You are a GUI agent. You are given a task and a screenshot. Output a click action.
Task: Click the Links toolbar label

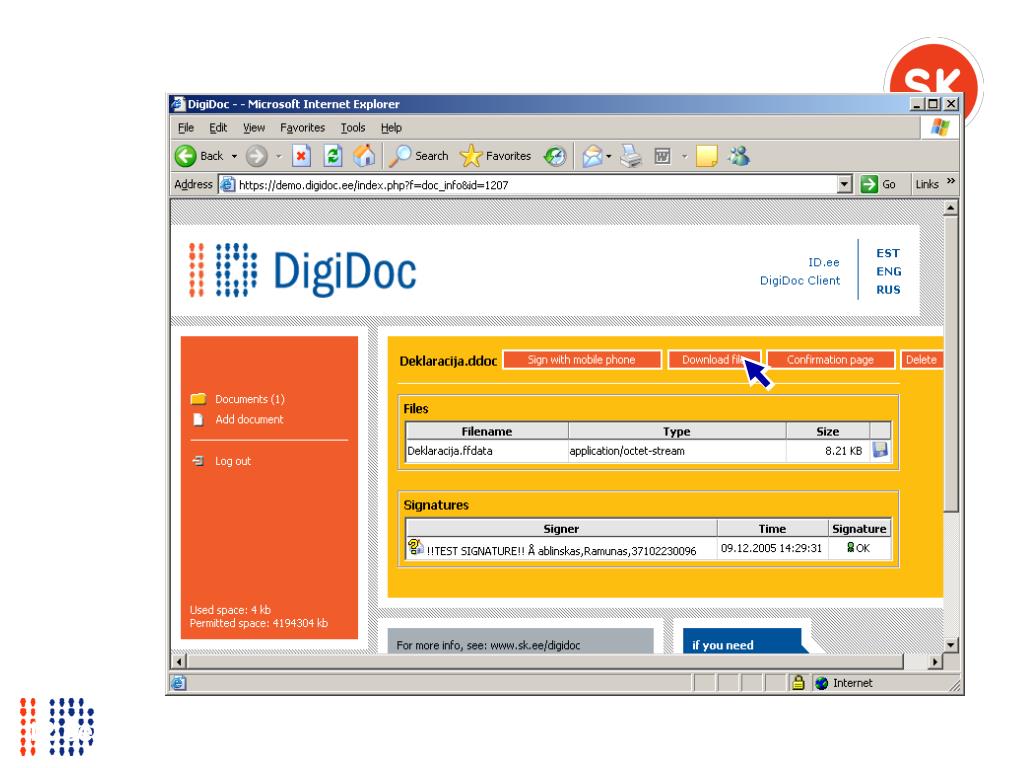pos(927,185)
